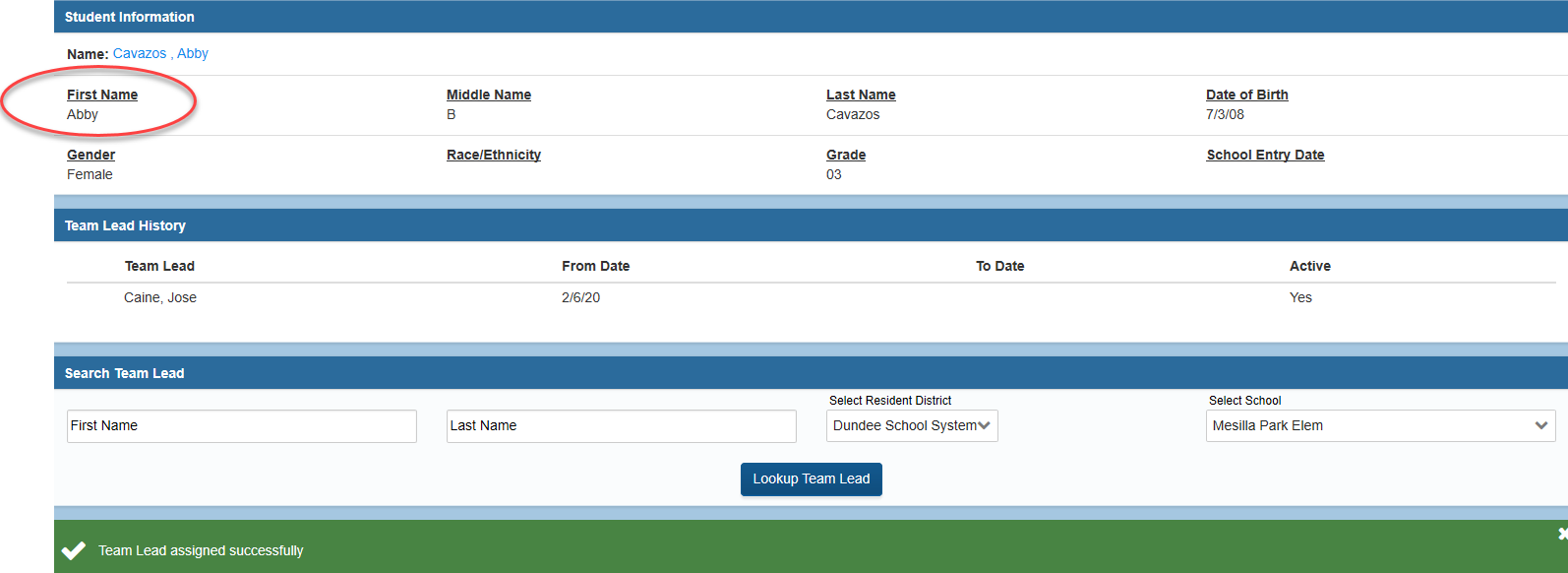1568x573 pixels.
Task: Click the Date of Birth label
Action: coord(1246,95)
